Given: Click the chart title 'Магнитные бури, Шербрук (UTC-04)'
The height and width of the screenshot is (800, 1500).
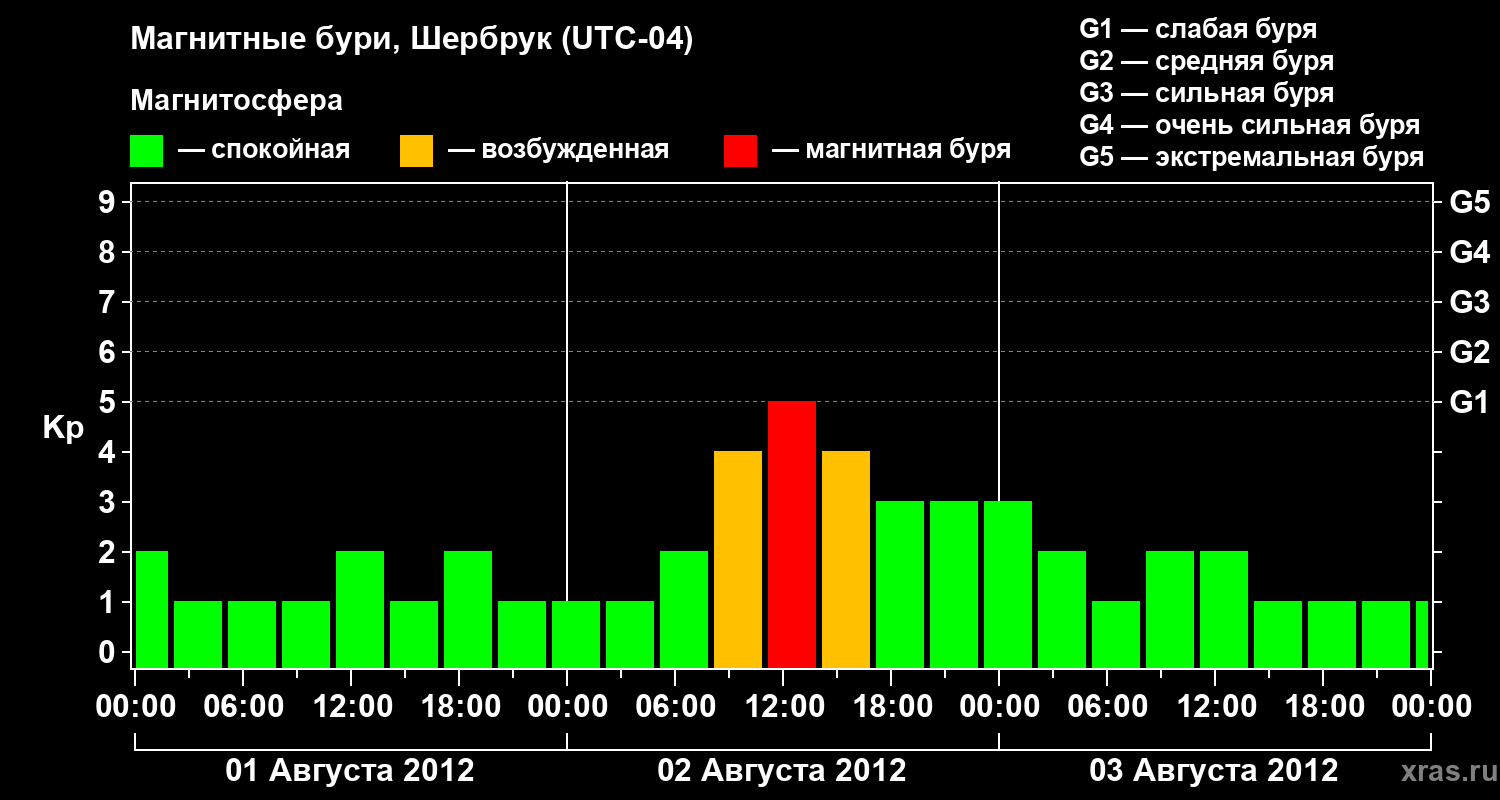Looking at the screenshot, I should coord(412,41).
